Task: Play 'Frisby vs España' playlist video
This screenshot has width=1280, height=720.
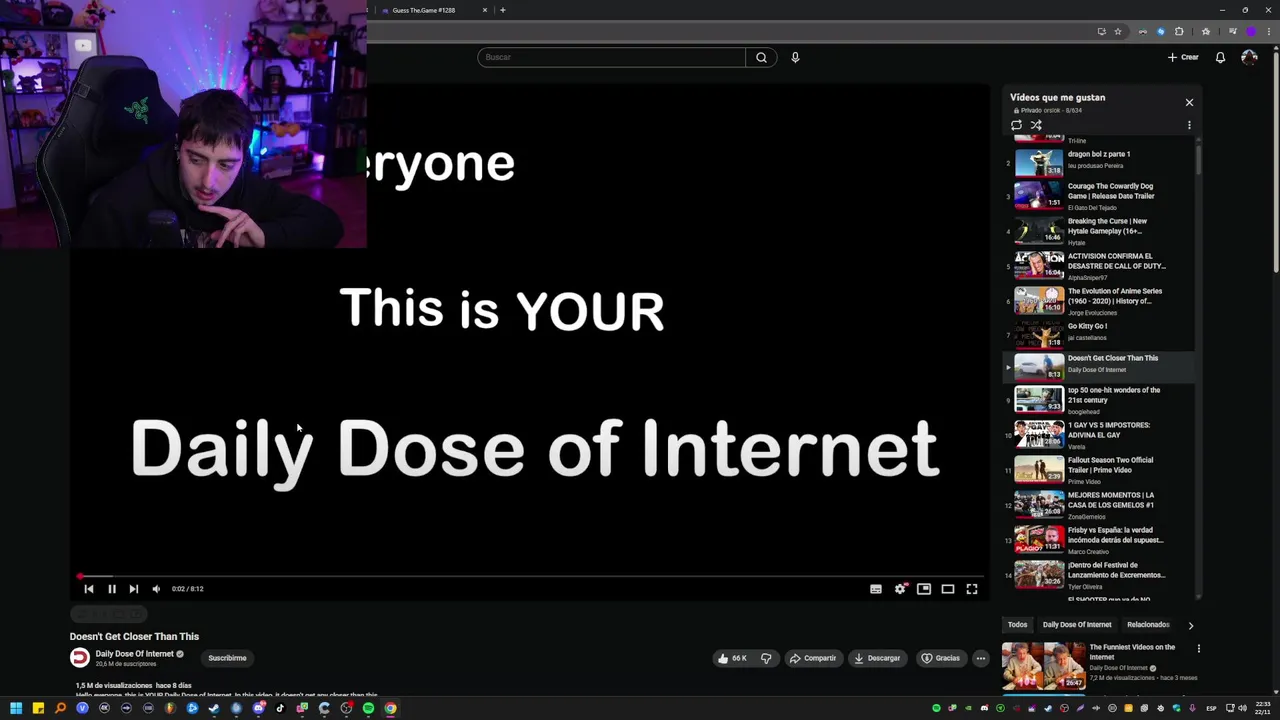Action: point(1098,539)
